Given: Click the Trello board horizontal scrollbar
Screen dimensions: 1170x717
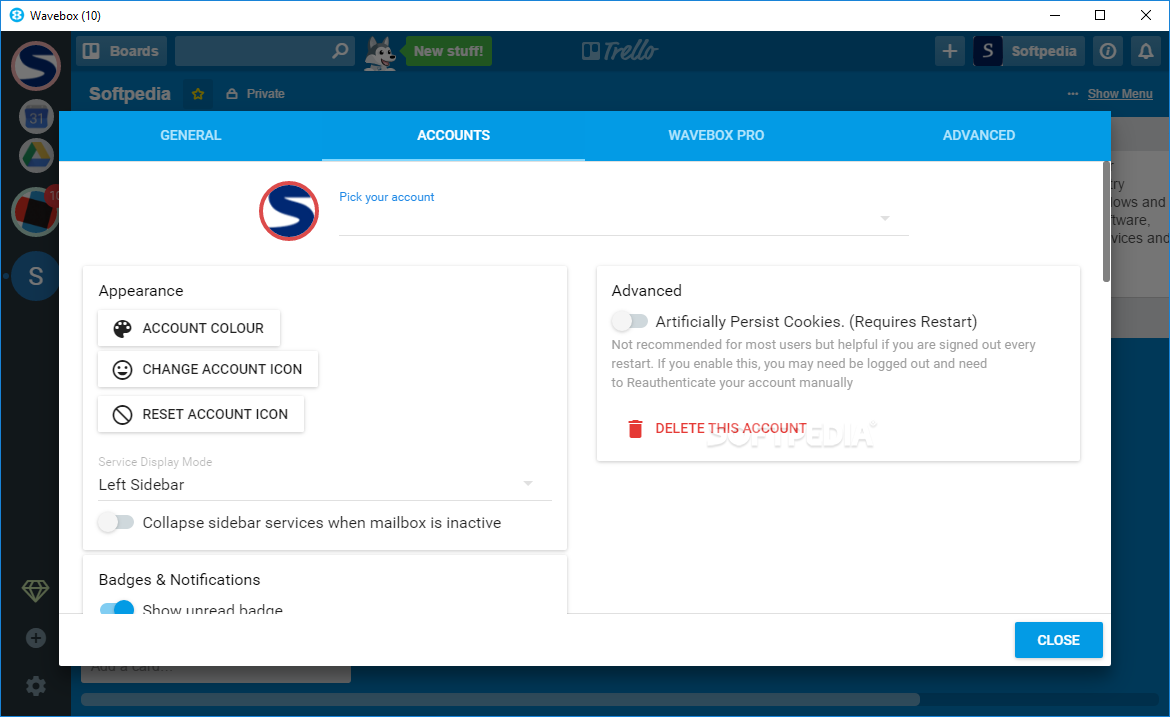Looking at the screenshot, I should click(x=500, y=699).
